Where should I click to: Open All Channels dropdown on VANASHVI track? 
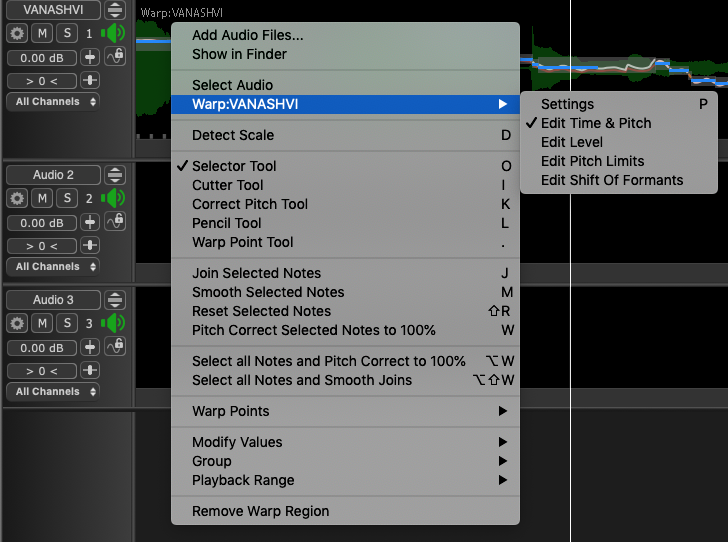[x=54, y=102]
